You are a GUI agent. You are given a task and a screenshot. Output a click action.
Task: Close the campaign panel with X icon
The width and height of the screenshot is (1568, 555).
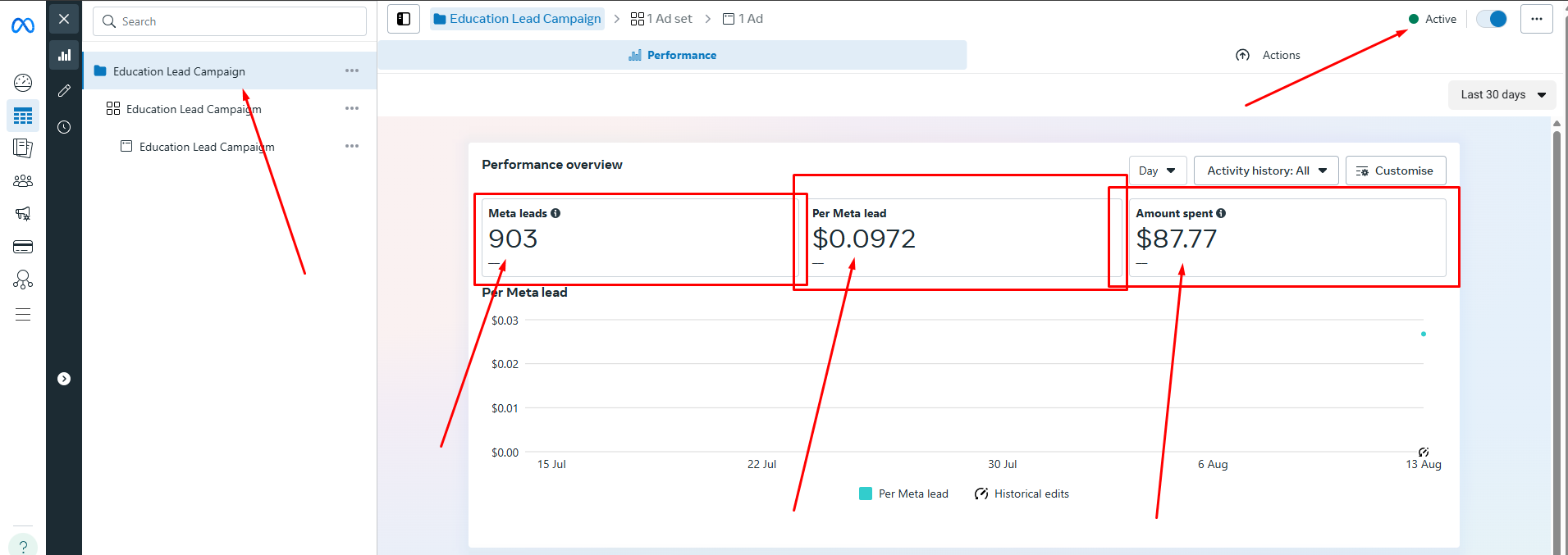pos(64,19)
